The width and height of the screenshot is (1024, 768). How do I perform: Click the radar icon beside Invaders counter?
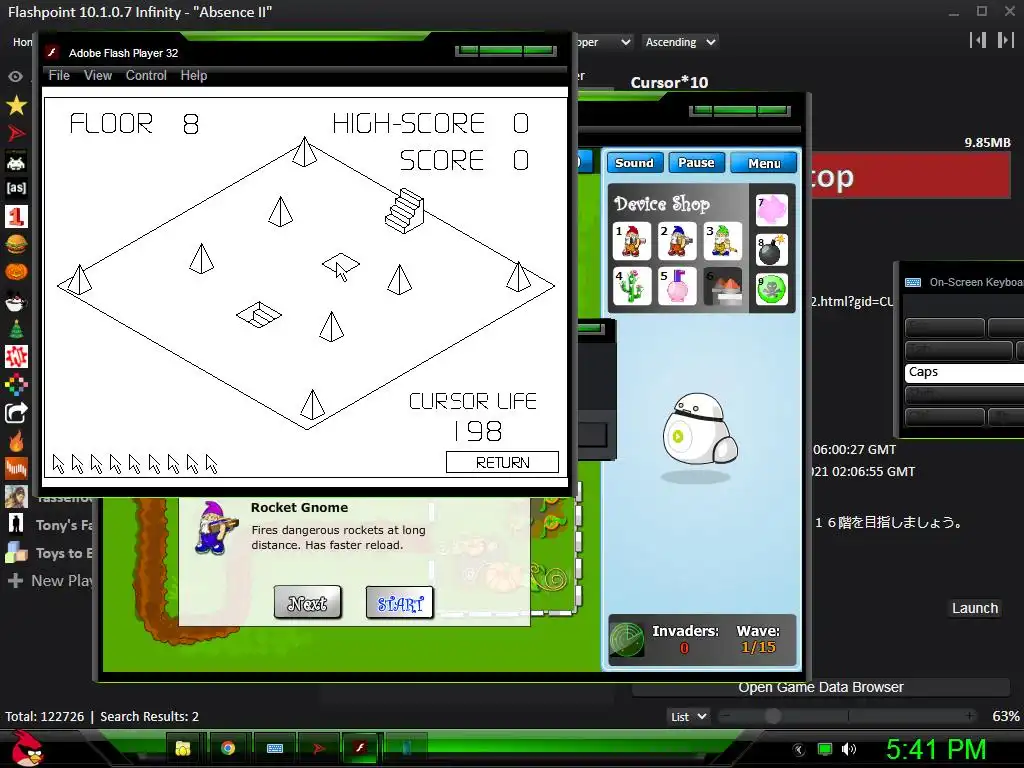click(627, 639)
